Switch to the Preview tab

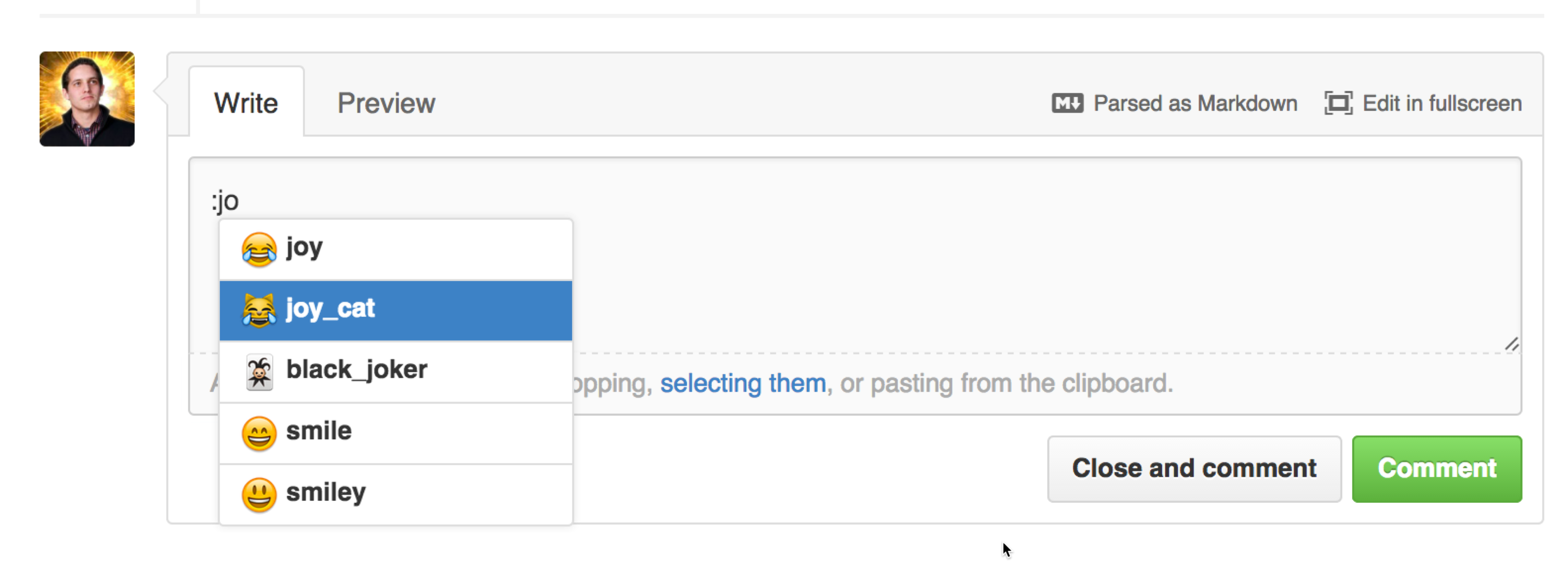coord(386,103)
